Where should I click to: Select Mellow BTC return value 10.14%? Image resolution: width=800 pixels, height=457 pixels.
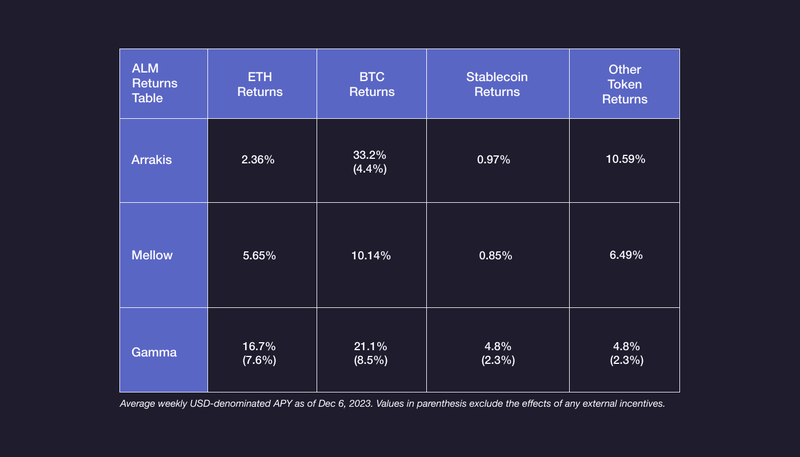371,255
